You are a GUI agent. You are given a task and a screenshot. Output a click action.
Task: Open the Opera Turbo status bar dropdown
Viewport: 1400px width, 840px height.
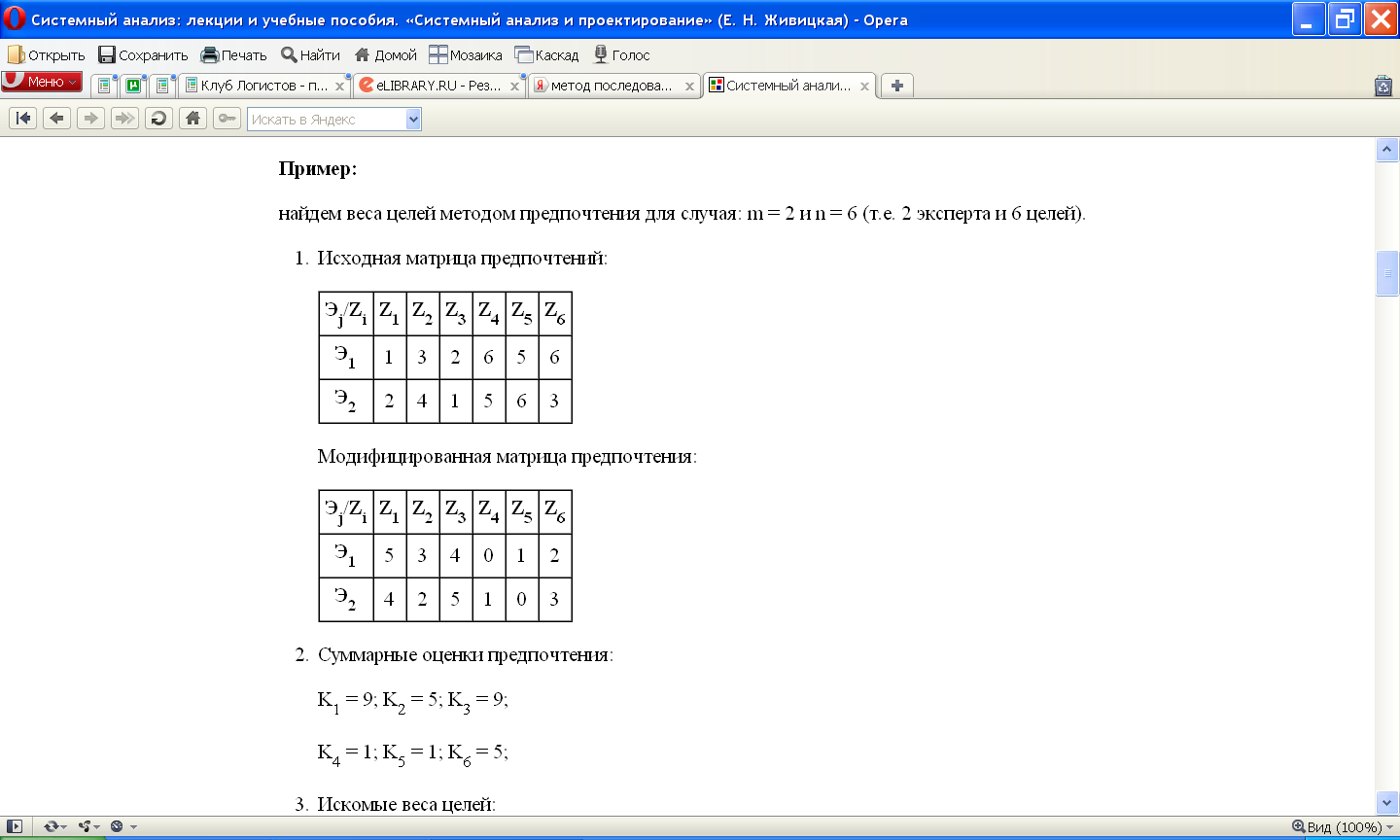click(x=123, y=826)
